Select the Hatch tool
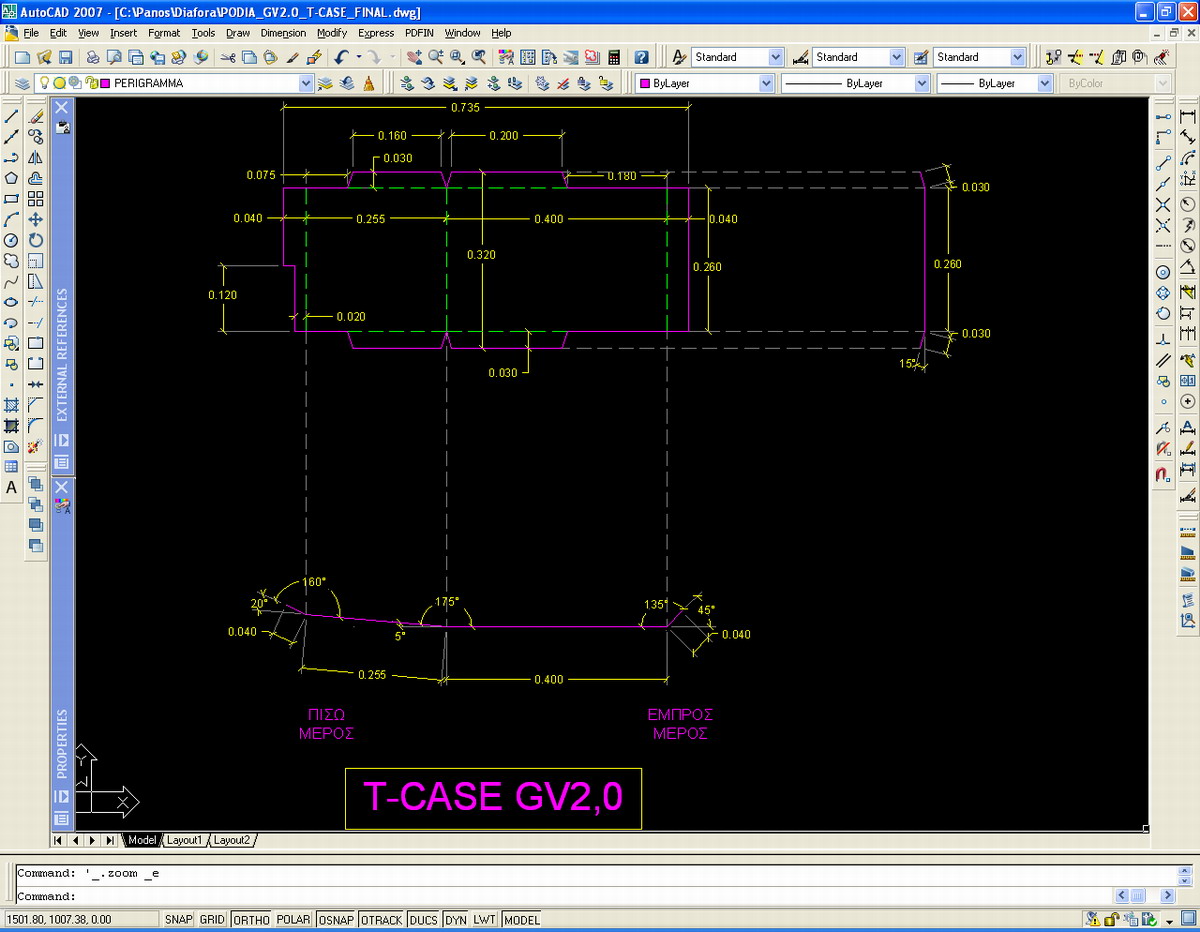Viewport: 1200px width, 932px height. coord(12,405)
